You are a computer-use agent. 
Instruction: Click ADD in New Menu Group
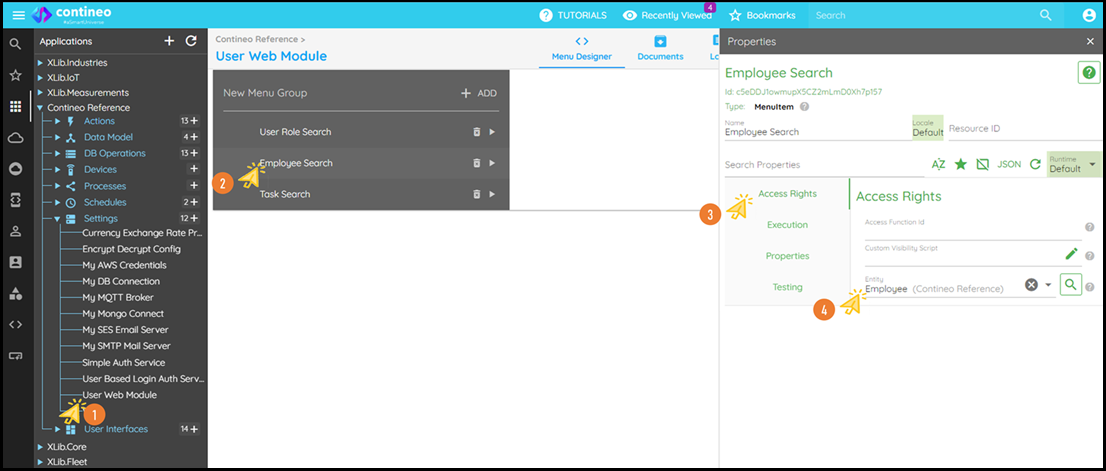point(478,93)
